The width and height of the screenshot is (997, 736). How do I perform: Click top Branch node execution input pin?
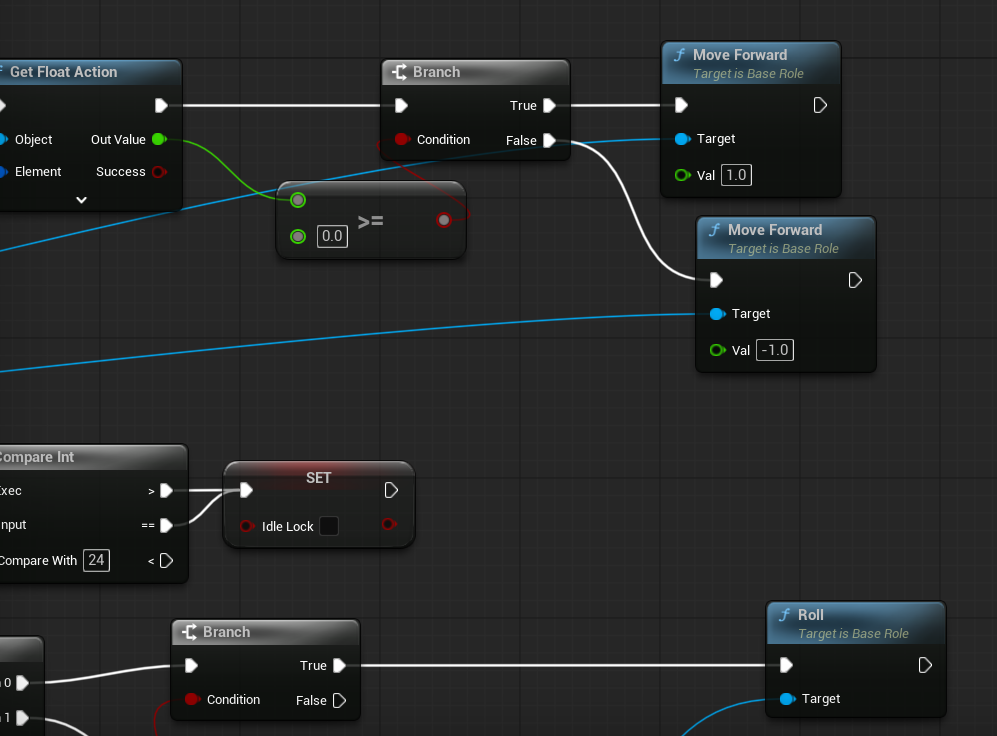[x=401, y=106]
